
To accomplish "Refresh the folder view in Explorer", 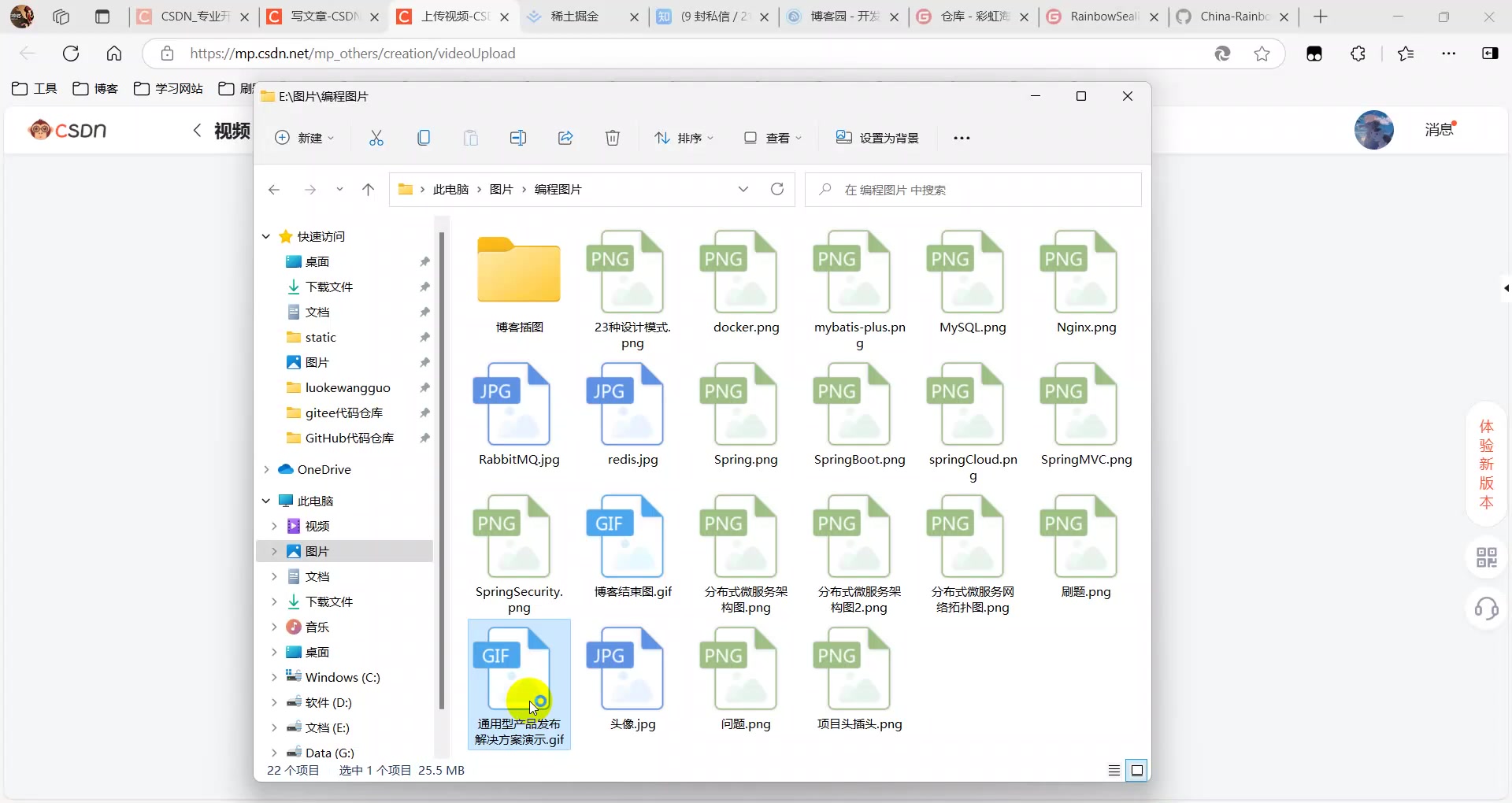I will (x=777, y=189).
